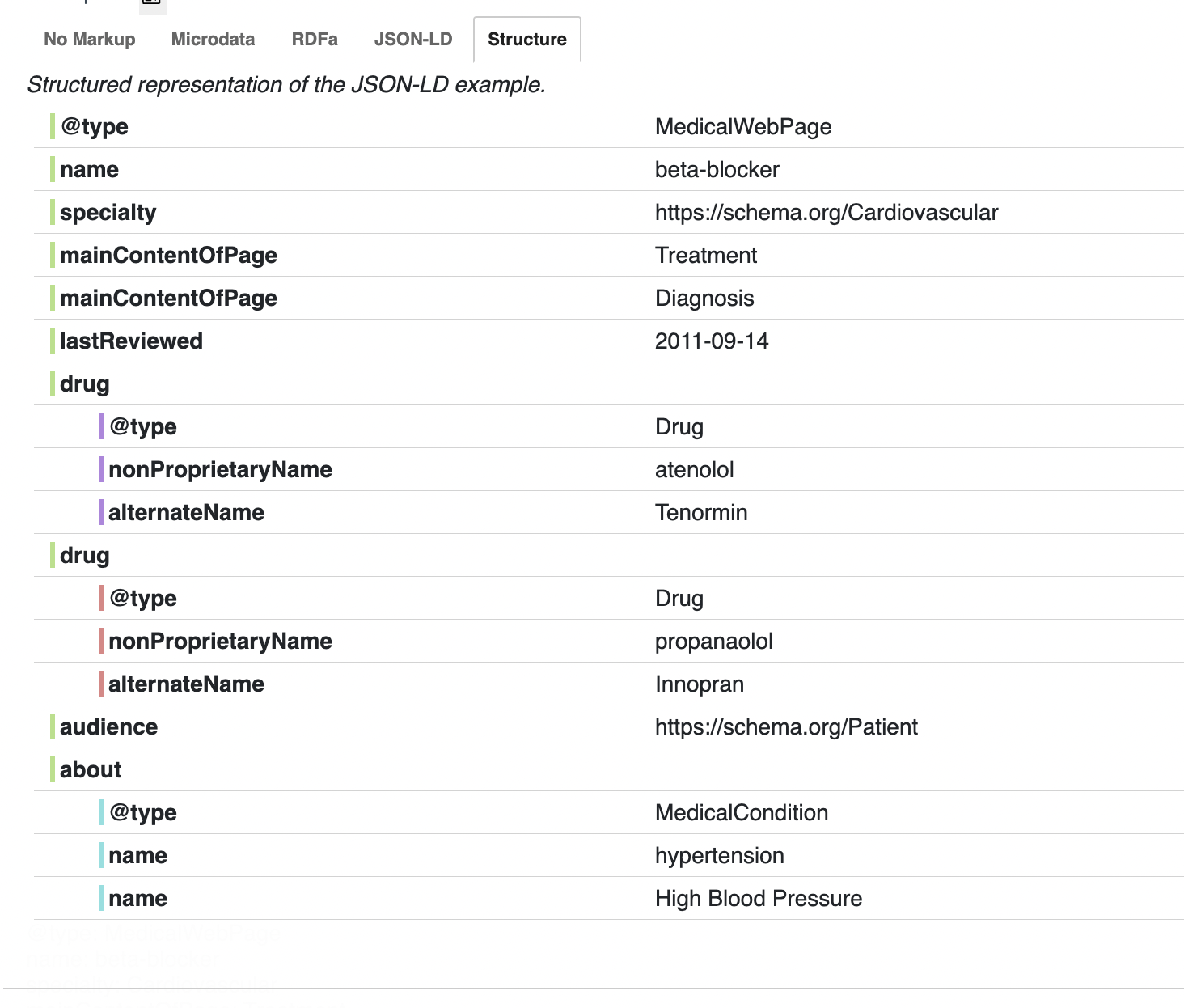
Task: Click the green marker beside @type MedicalWebPage
Action: click(x=52, y=126)
